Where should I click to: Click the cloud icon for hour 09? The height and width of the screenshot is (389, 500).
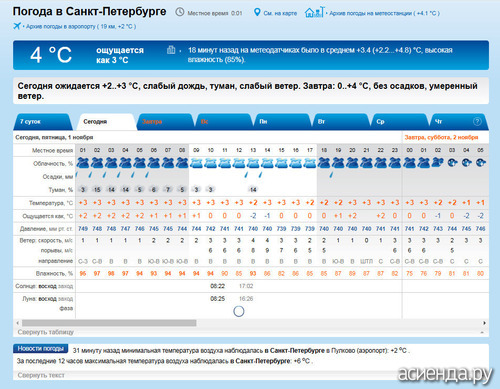coord(196,163)
